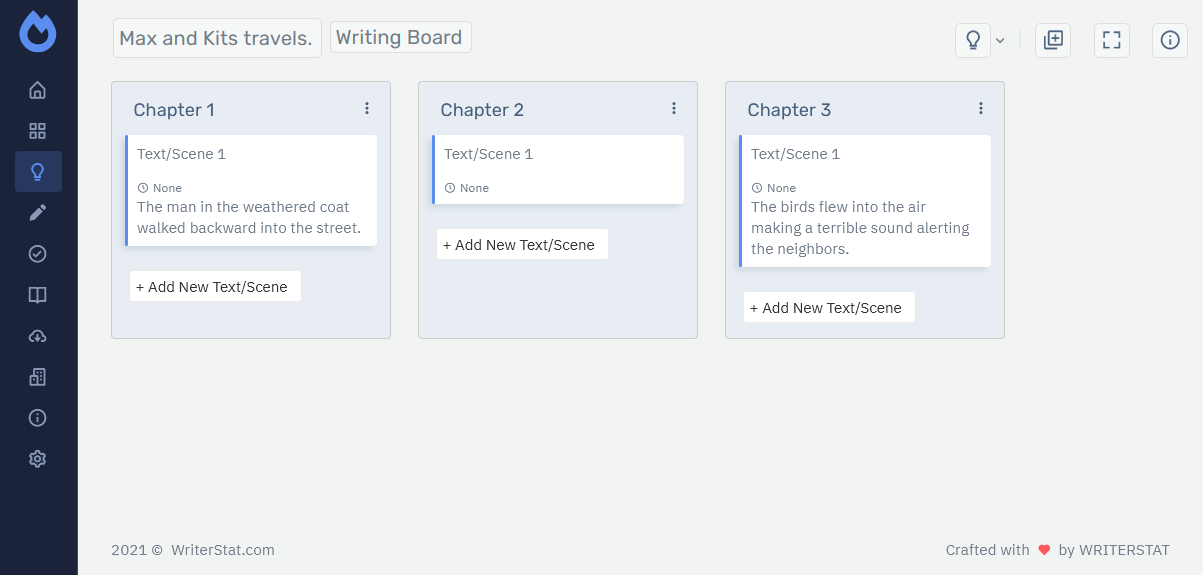Open the building icon in sidebar
This screenshot has width=1203, height=575.
38,377
